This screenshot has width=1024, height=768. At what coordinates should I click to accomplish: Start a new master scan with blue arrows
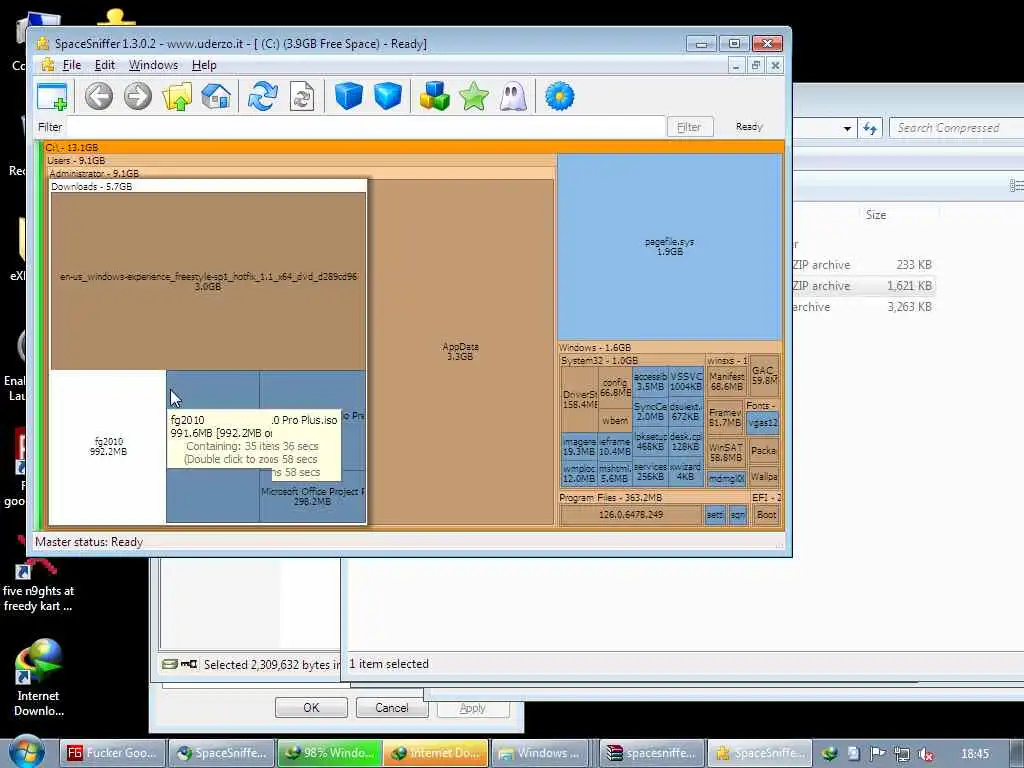pos(263,97)
